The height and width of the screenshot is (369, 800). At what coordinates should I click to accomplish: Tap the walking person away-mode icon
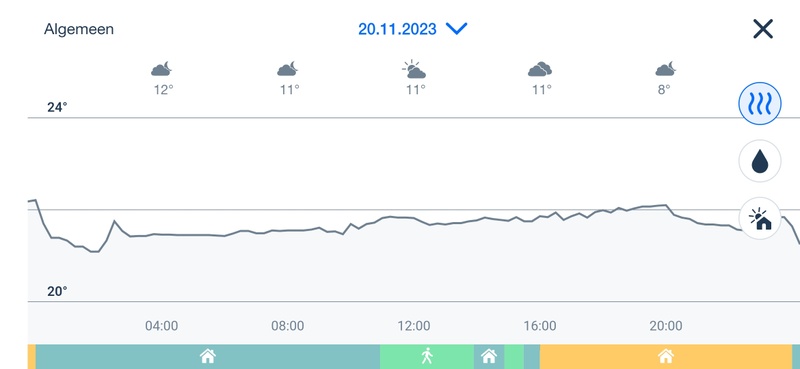427,356
